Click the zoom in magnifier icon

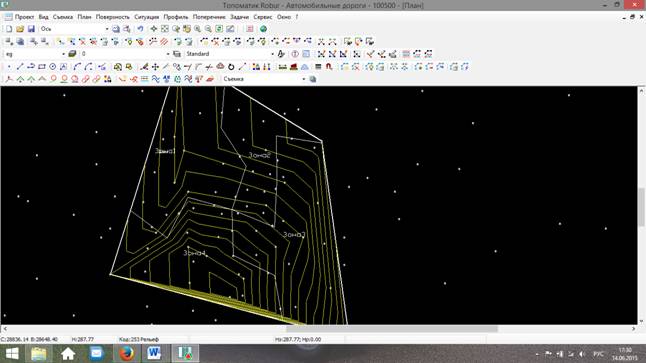(198, 29)
